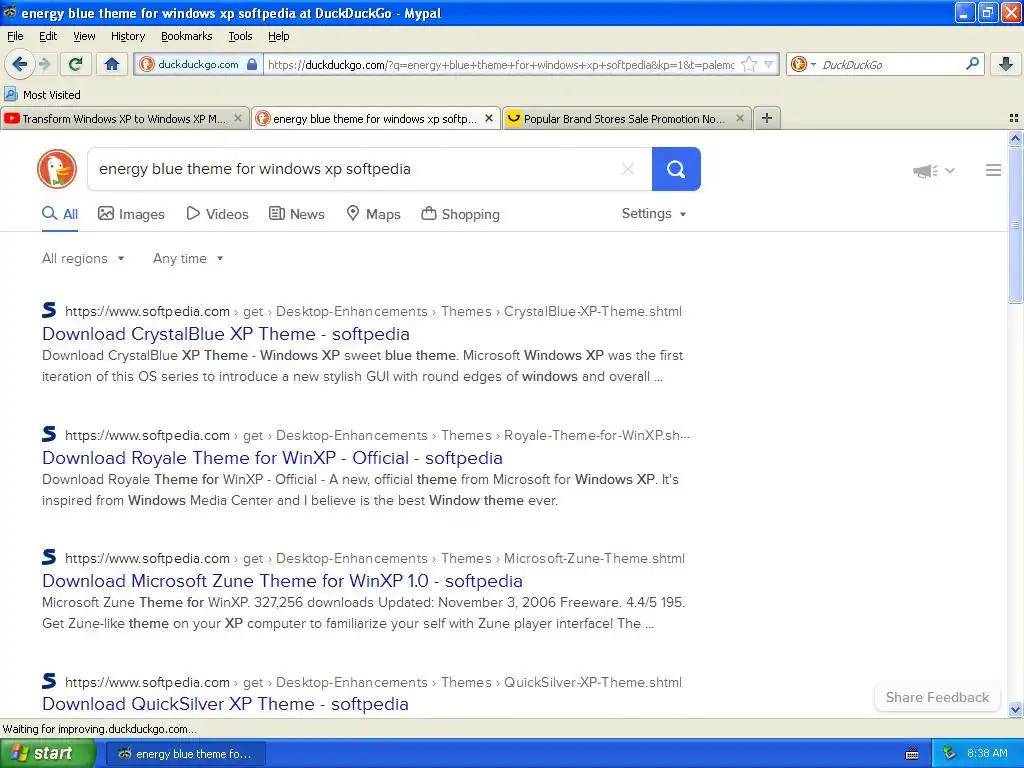The image size is (1024, 768).
Task: Switch to the Images tab
Action: (x=131, y=214)
